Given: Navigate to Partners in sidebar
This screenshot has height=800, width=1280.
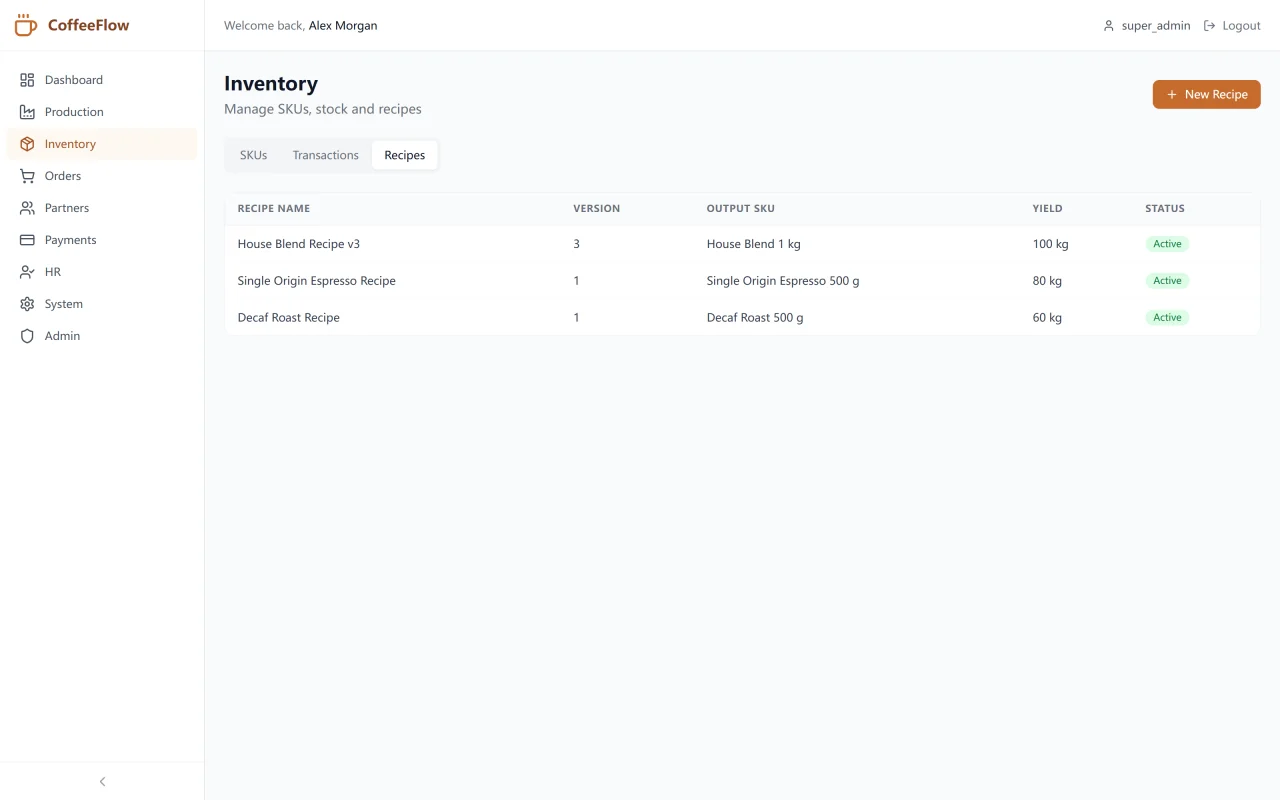Looking at the screenshot, I should pyautogui.click(x=102, y=208).
